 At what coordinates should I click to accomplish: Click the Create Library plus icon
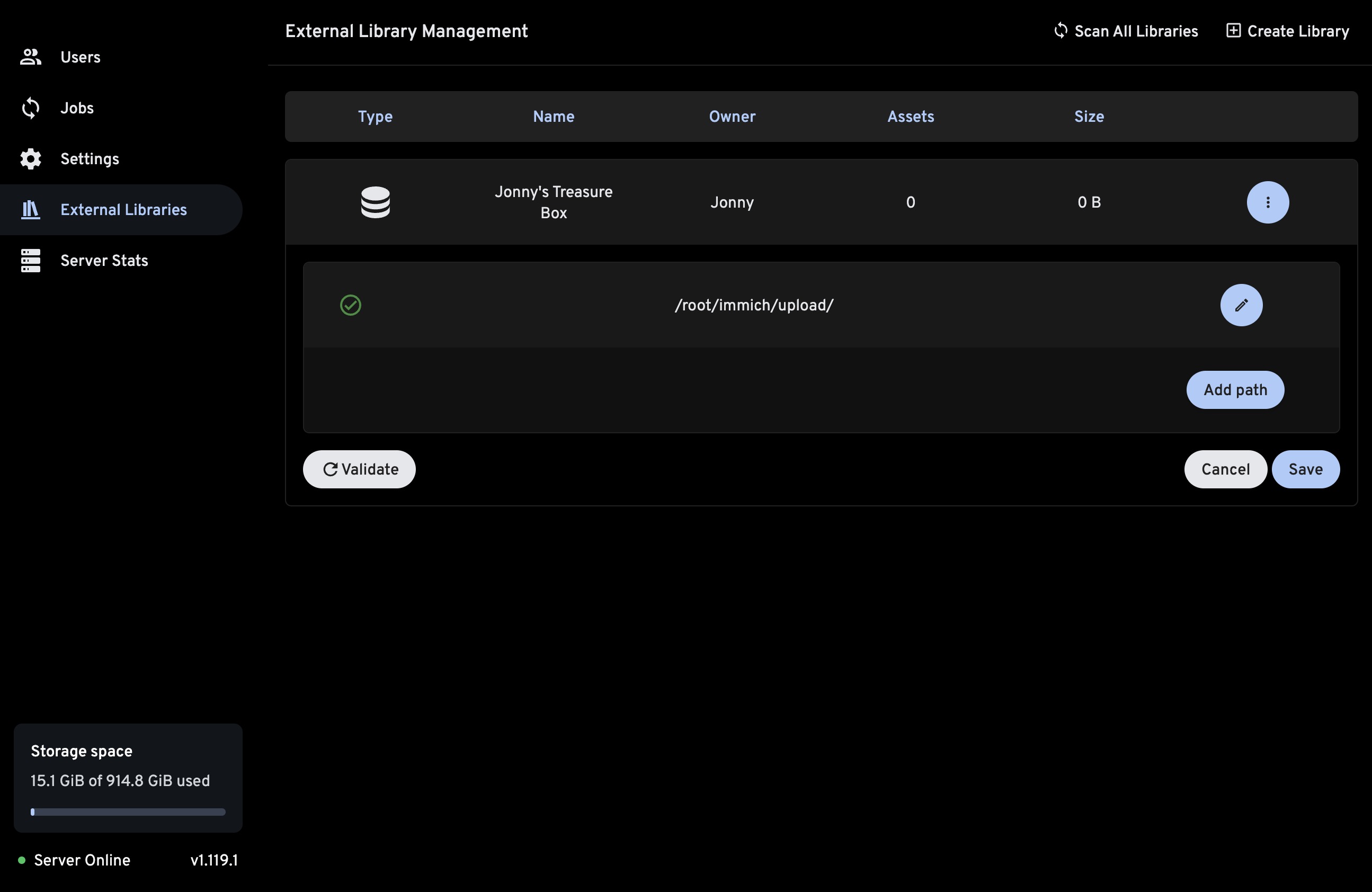pyautogui.click(x=1234, y=31)
